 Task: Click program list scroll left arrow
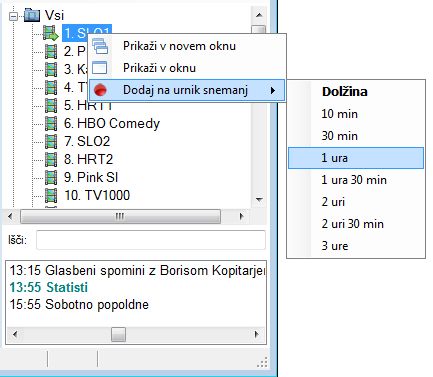[x=15, y=334]
